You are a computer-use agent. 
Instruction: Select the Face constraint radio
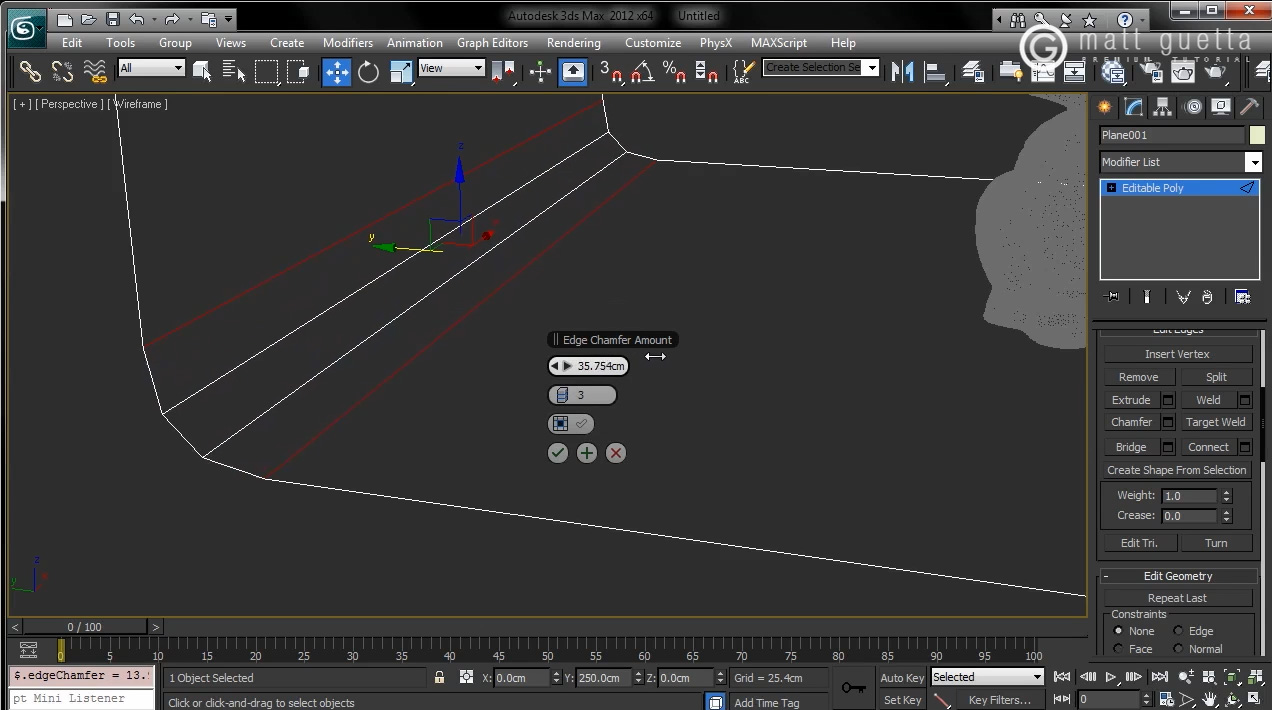click(x=1118, y=649)
